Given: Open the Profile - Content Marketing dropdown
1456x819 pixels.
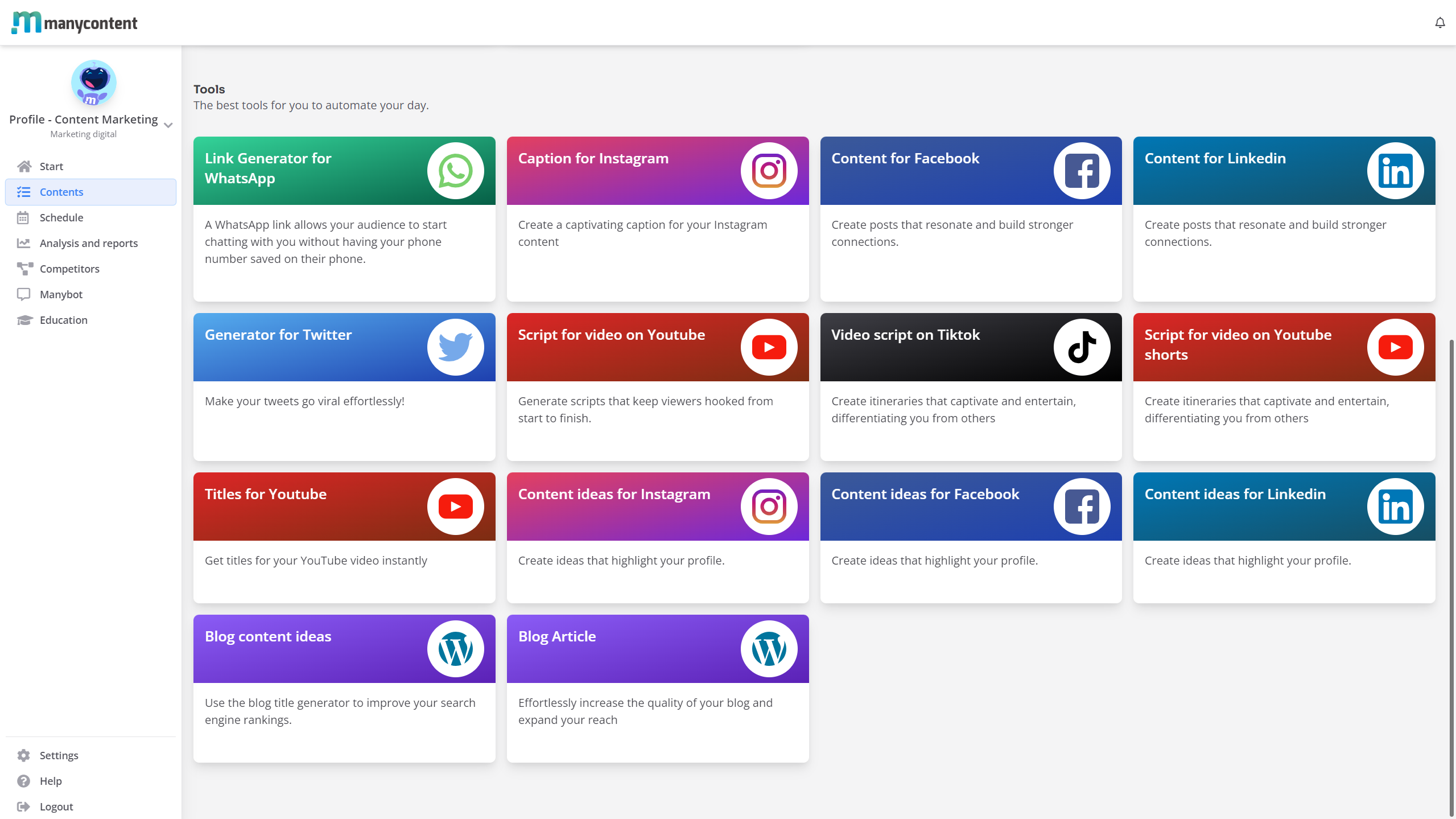Looking at the screenshot, I should coord(84,120).
